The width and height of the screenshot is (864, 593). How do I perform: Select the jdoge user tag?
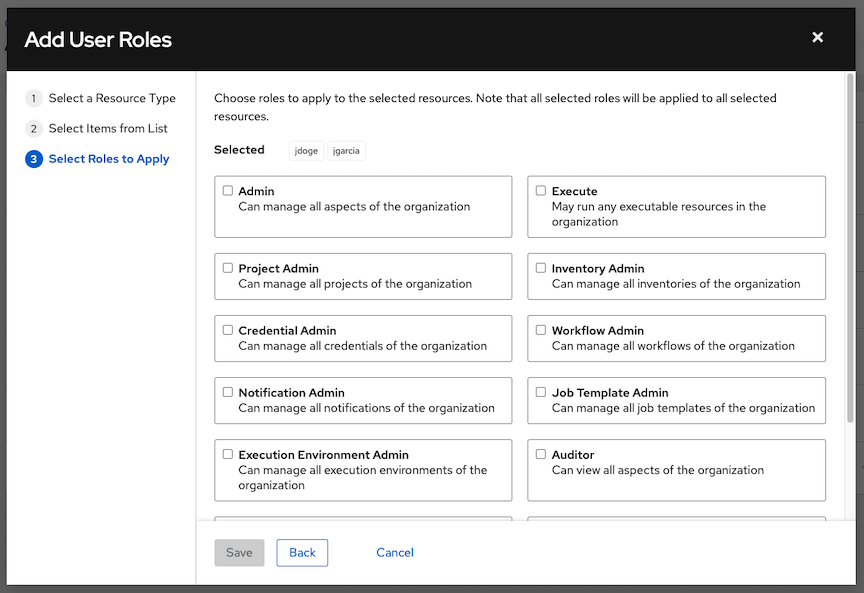coord(306,150)
